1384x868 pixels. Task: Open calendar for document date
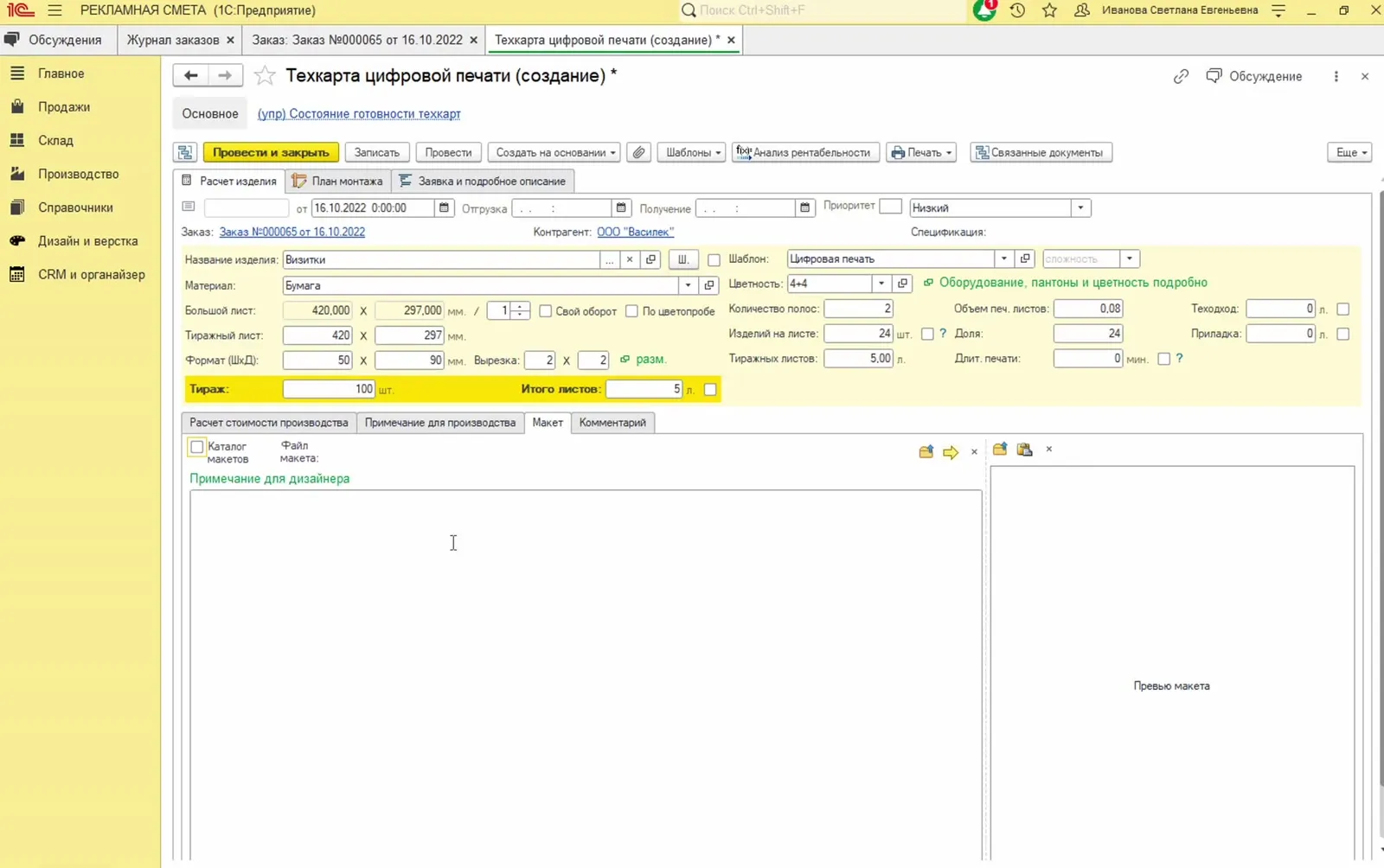point(444,207)
